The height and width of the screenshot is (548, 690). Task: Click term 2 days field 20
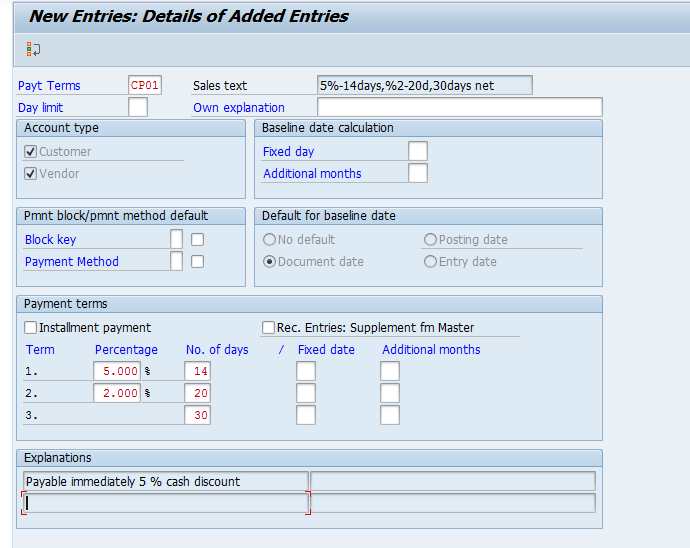pos(197,393)
